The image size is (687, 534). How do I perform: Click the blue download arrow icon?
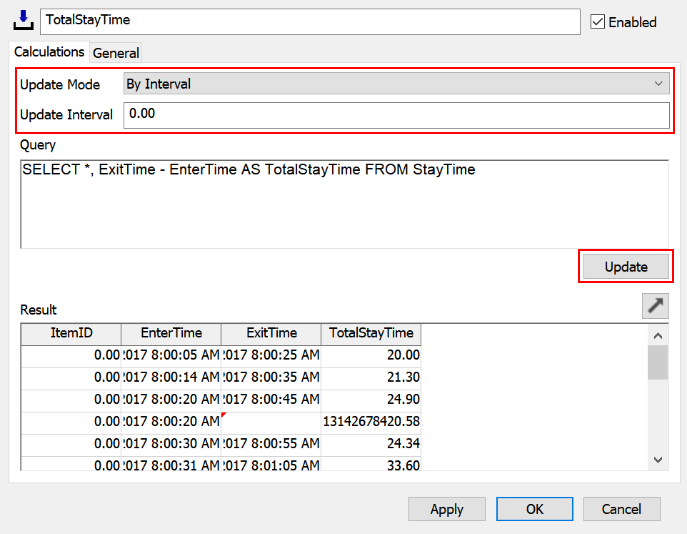pyautogui.click(x=24, y=20)
